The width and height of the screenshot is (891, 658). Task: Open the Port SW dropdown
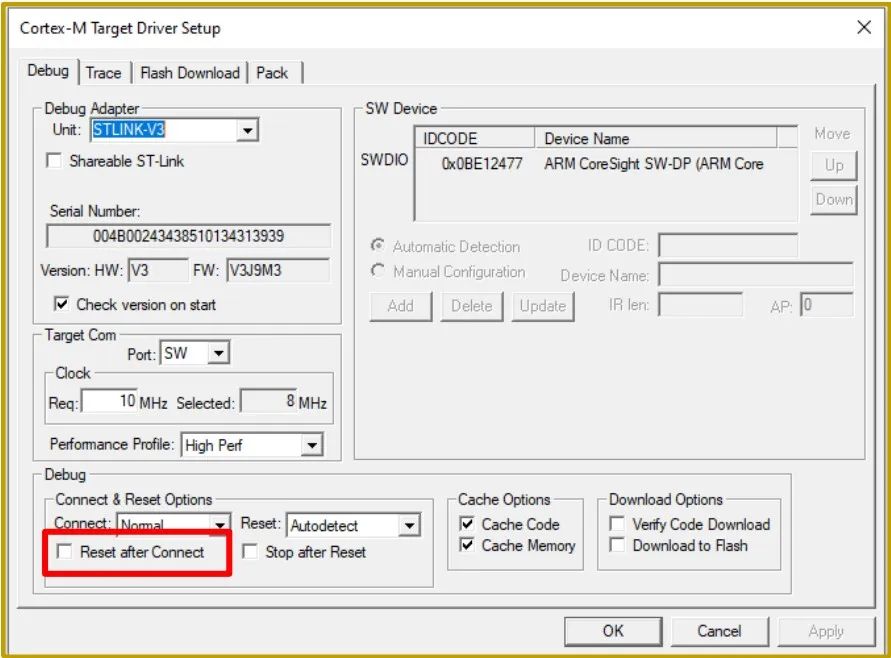(x=219, y=354)
